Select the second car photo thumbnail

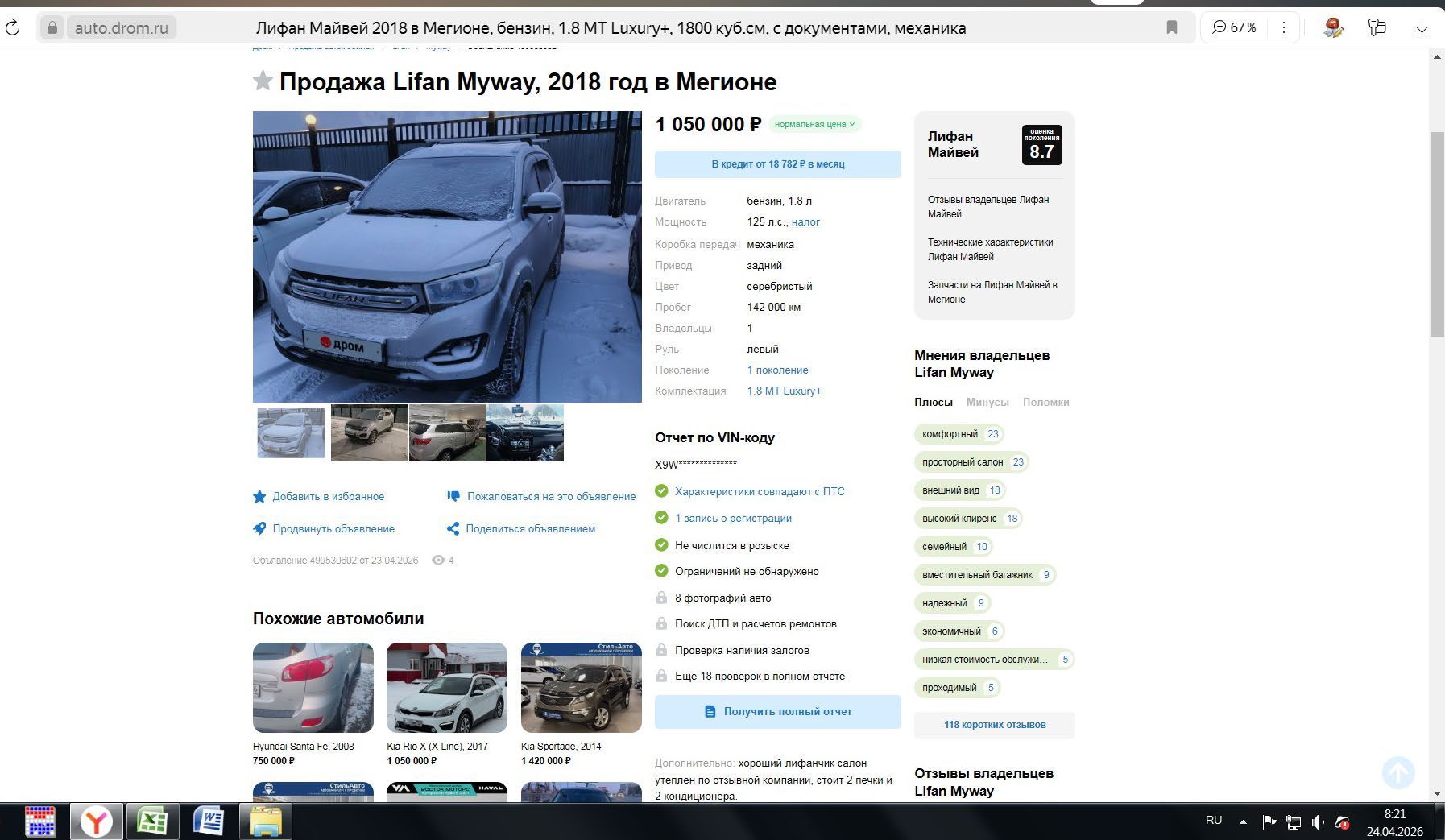(369, 433)
